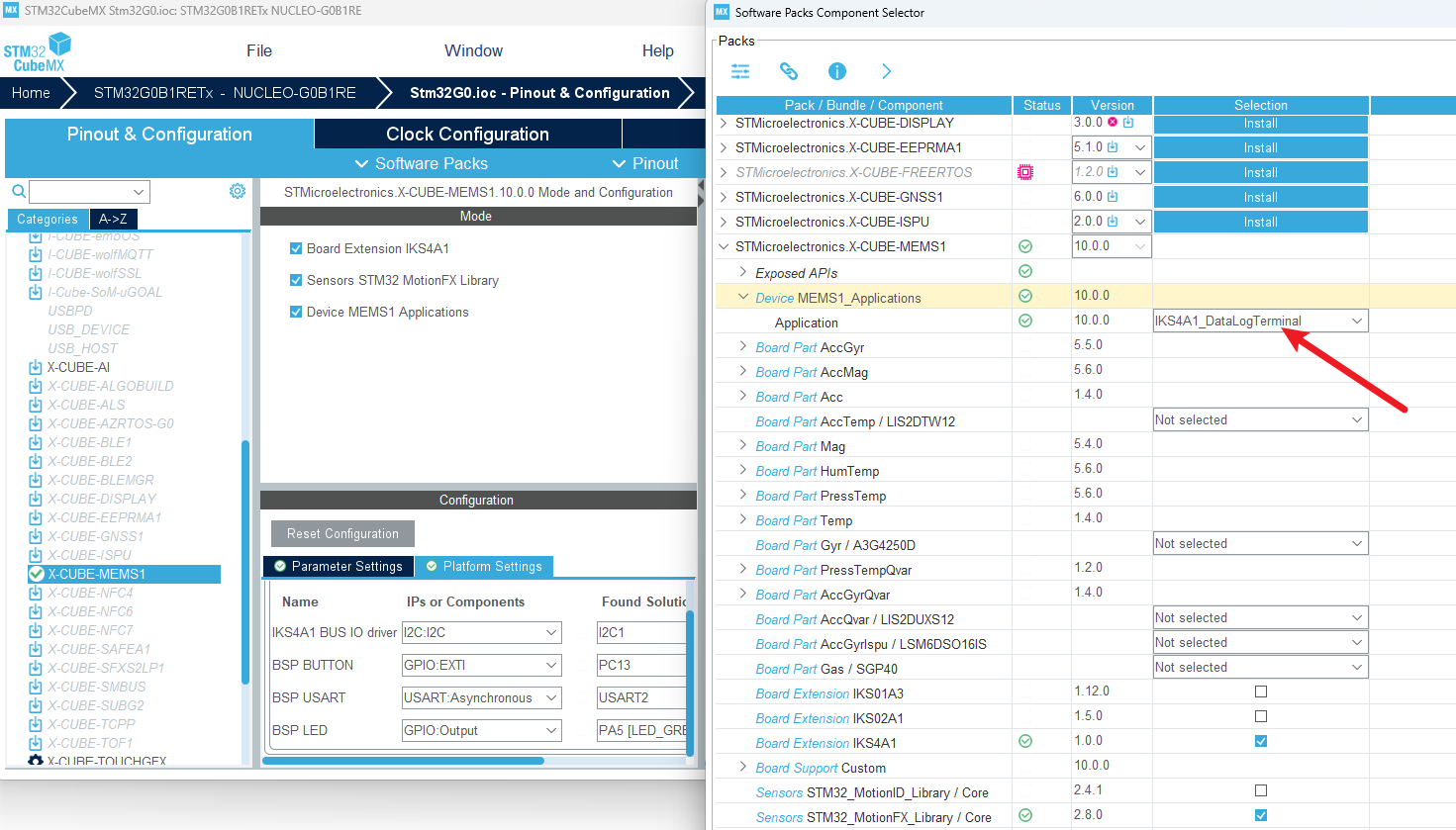The height and width of the screenshot is (830, 1456).
Task: Switch to the Clock Configuration tab
Action: (467, 134)
